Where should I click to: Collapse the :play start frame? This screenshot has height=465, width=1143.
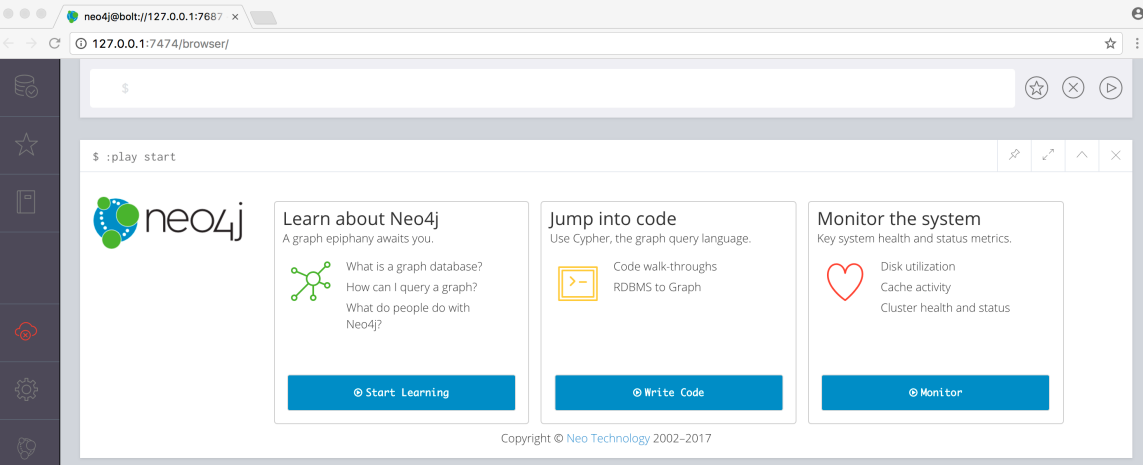tap(1082, 155)
